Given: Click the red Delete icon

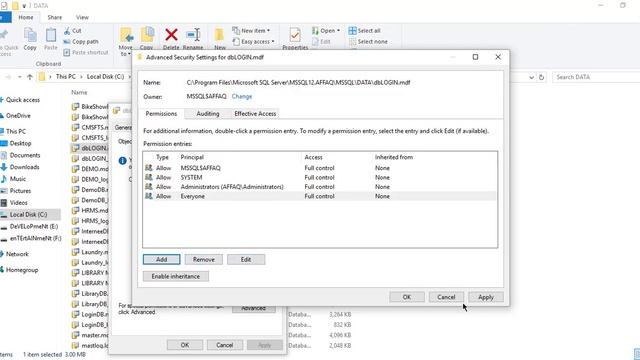Looking at the screenshot, I should click(x=171, y=35).
